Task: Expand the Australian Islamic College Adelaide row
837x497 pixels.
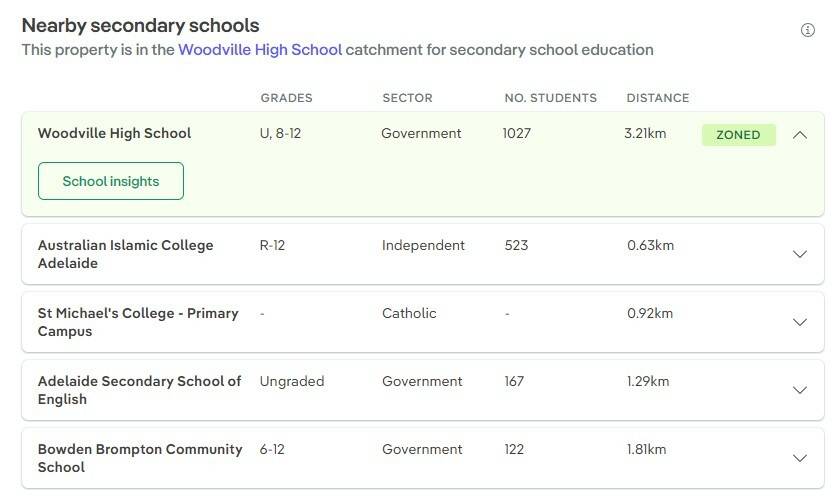Action: (799, 254)
